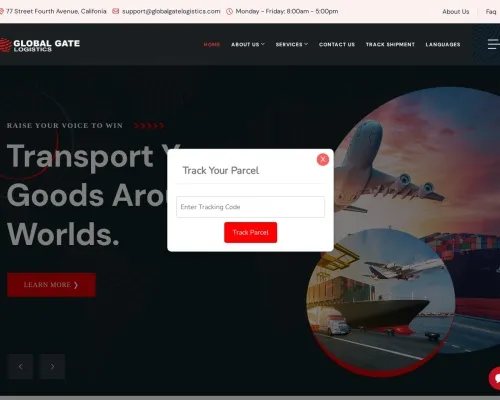Expand the Services dropdown chevron
The height and width of the screenshot is (400, 500).
coord(306,44)
